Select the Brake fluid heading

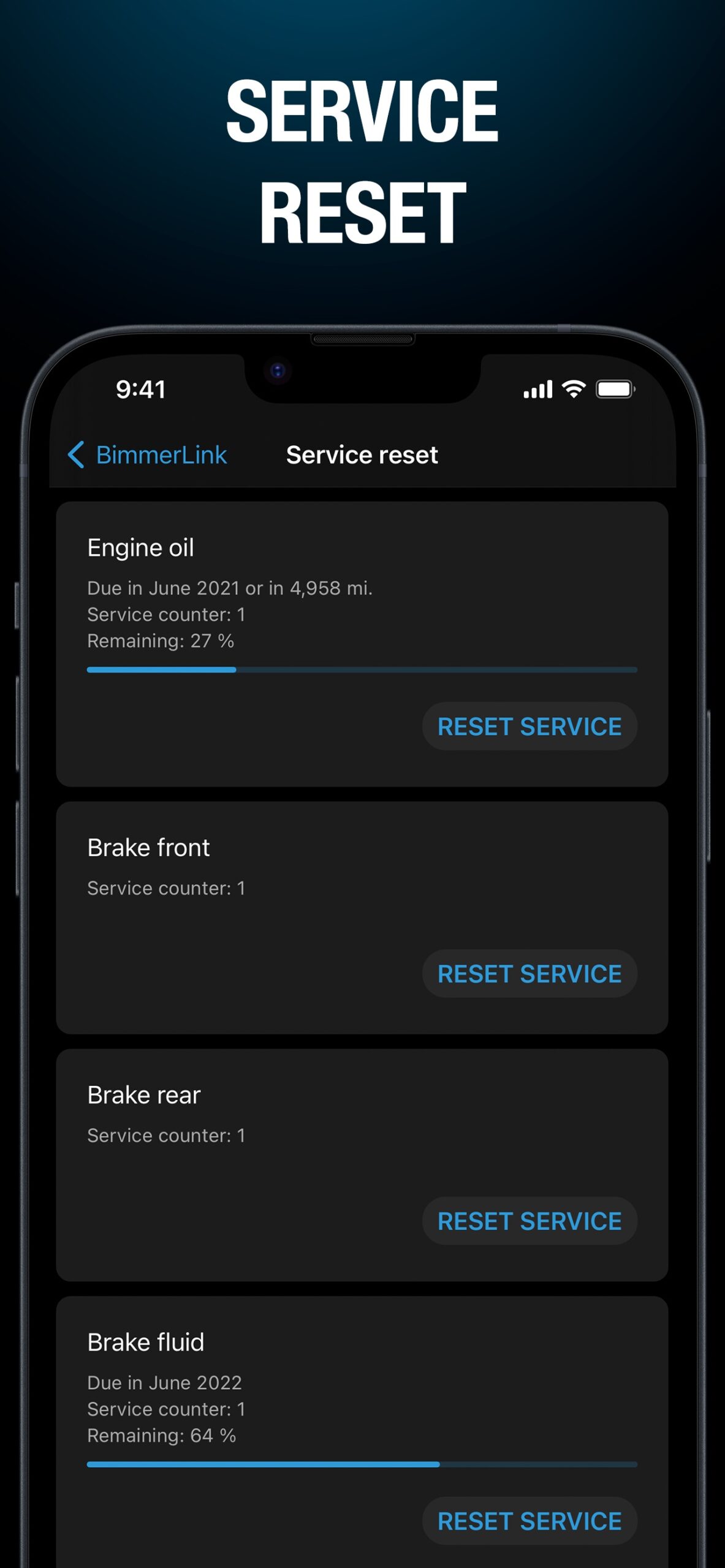[146, 1342]
